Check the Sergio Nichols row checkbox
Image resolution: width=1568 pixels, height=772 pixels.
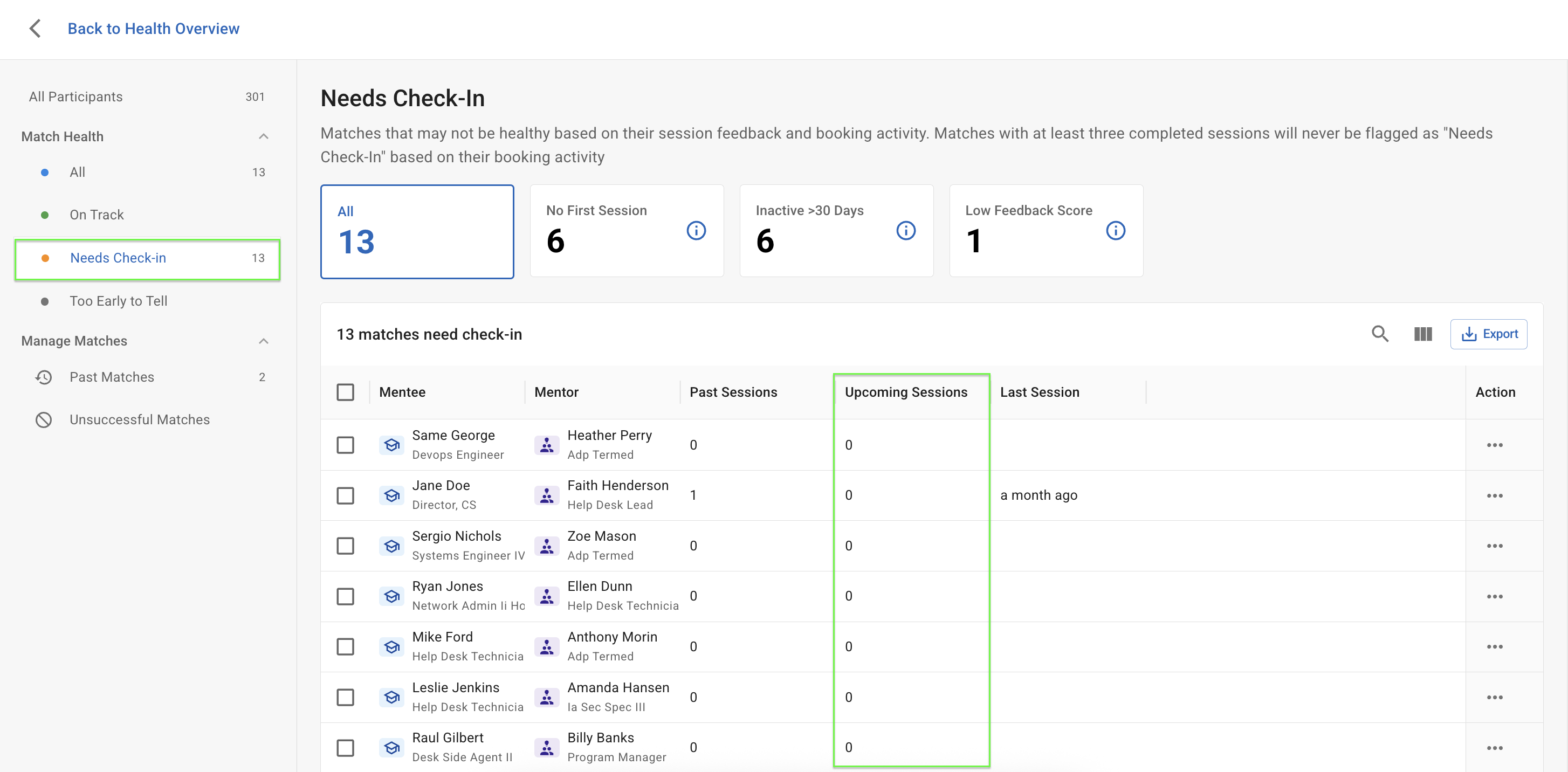coord(345,546)
